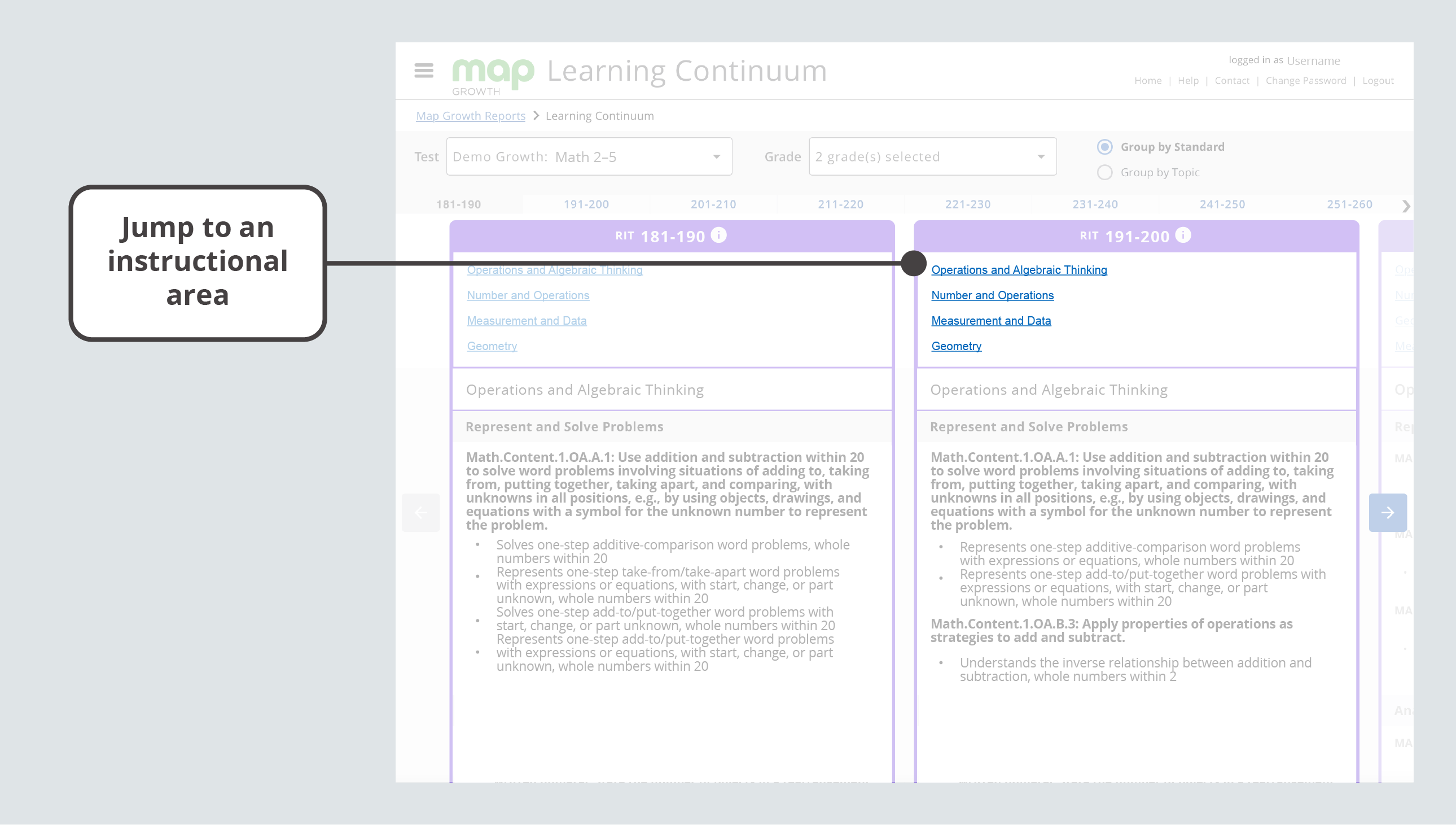The image size is (1456, 825).
Task: Click the Map Growth Reports breadcrumb link
Action: (470, 115)
